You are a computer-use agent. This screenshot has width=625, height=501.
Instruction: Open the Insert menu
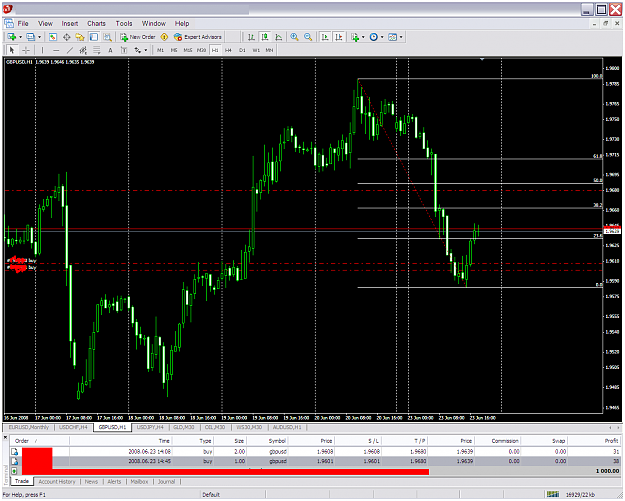pyautogui.click(x=70, y=24)
